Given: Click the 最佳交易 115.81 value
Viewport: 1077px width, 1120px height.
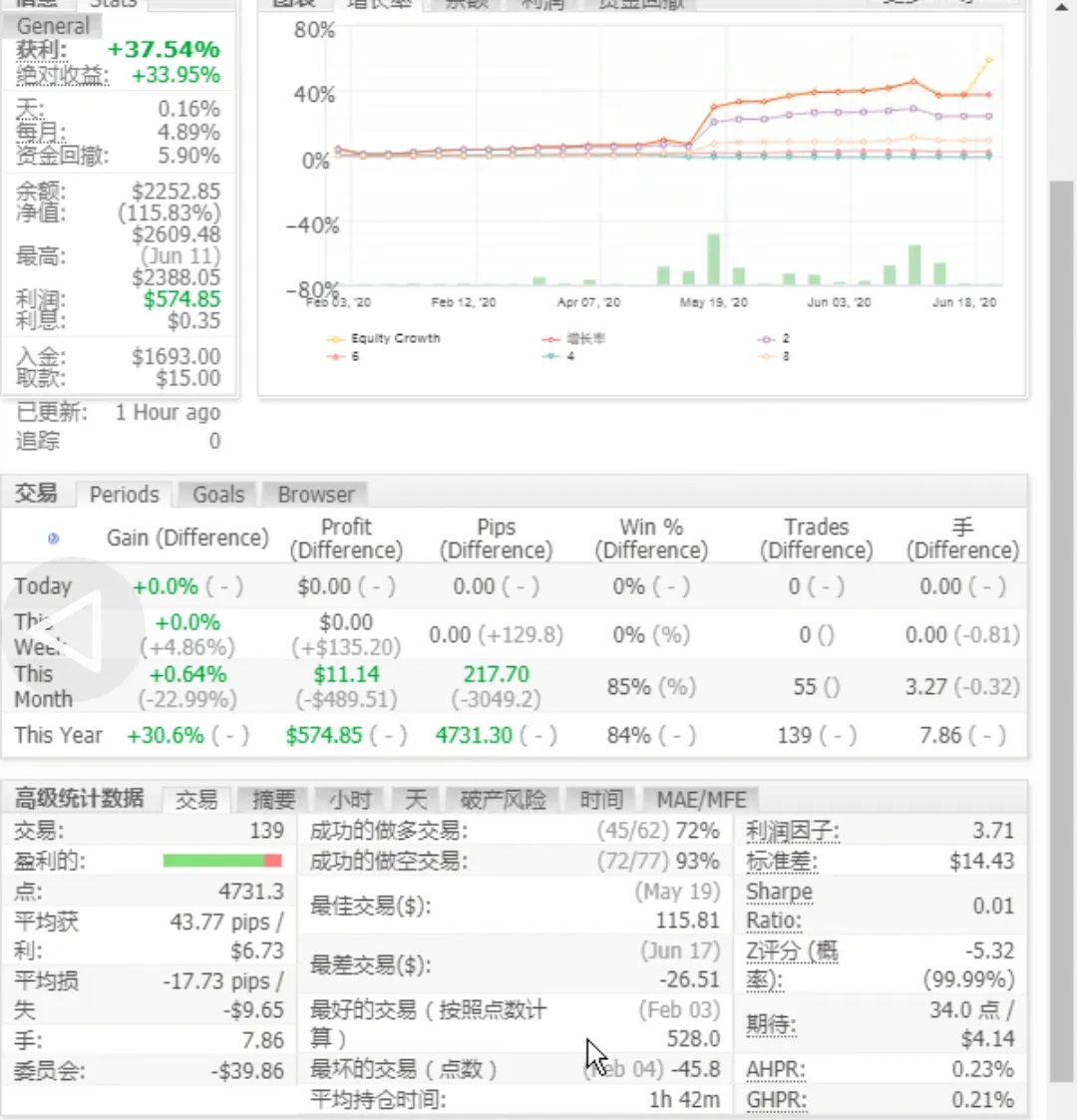Looking at the screenshot, I should coord(687,920).
